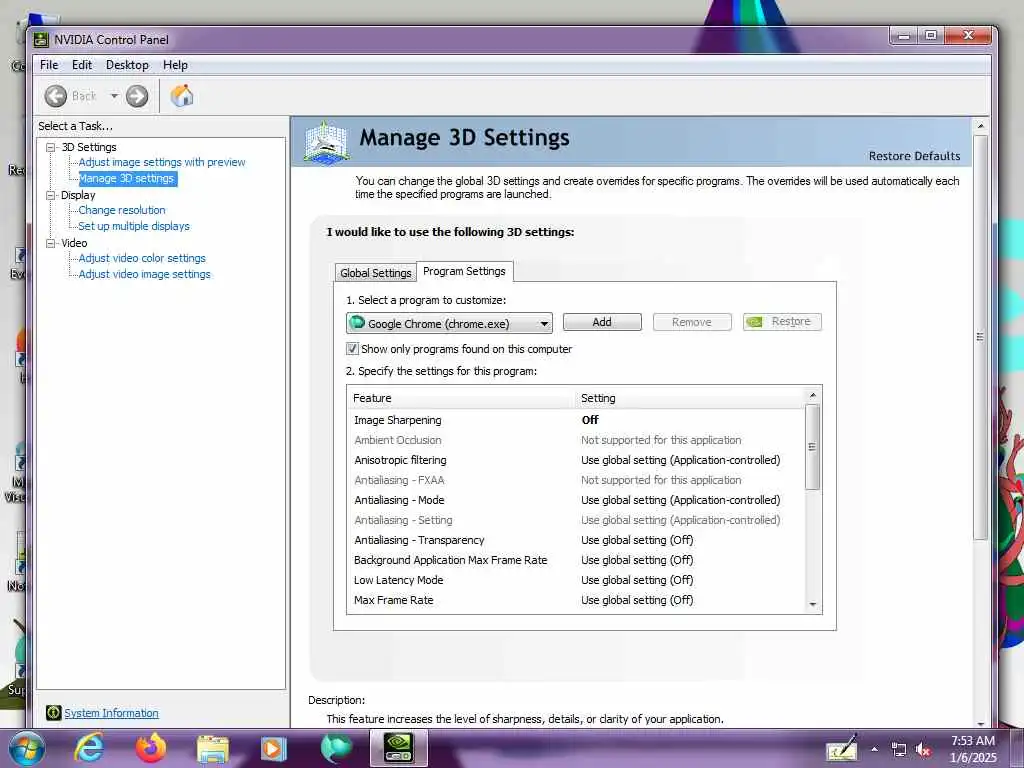Click the network tray icon

point(899,750)
